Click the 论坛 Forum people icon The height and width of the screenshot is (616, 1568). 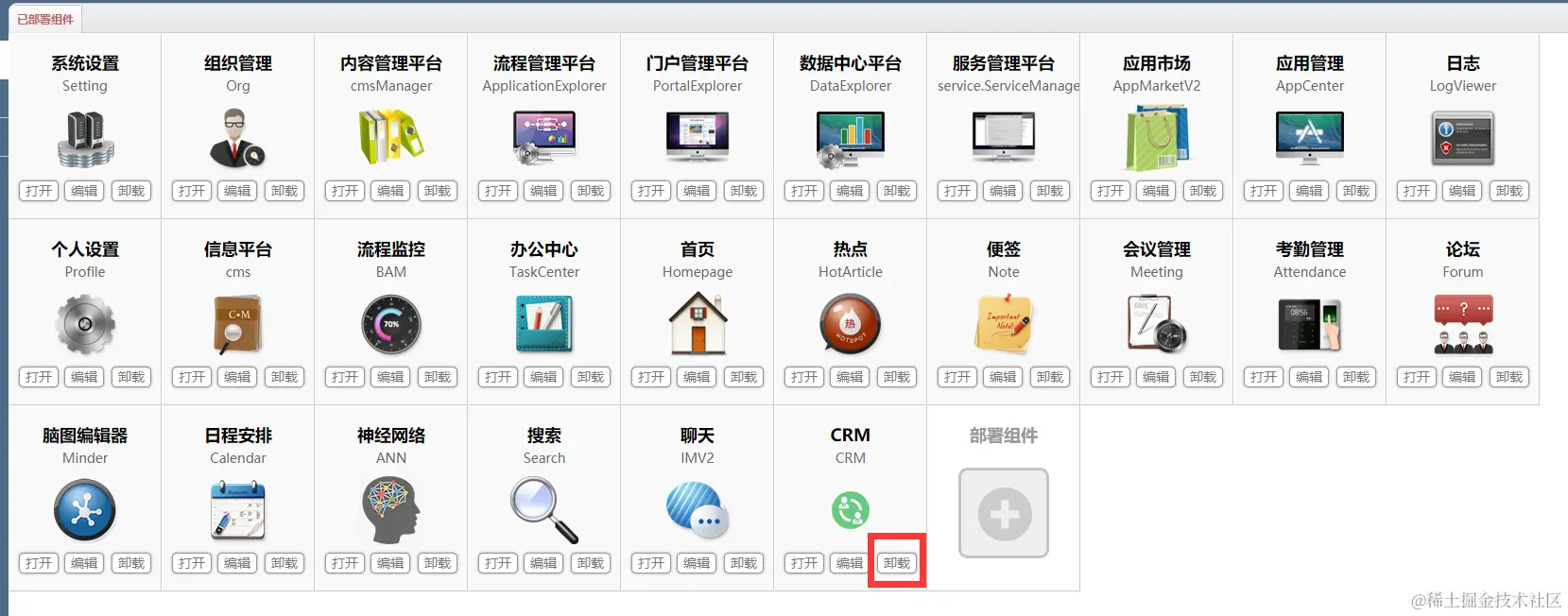click(x=1463, y=324)
